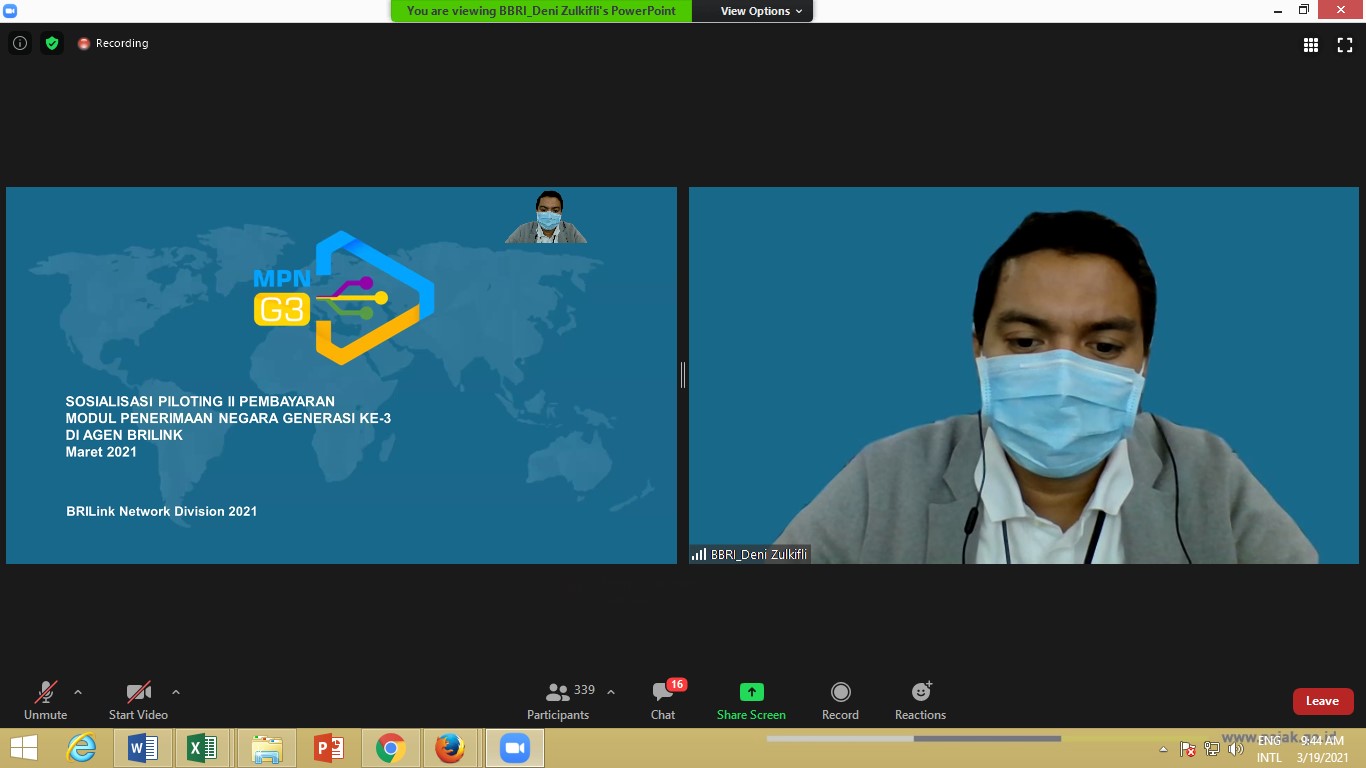Expand audio options arrow next to Unmute
Image resolution: width=1366 pixels, height=768 pixels.
tap(78, 692)
